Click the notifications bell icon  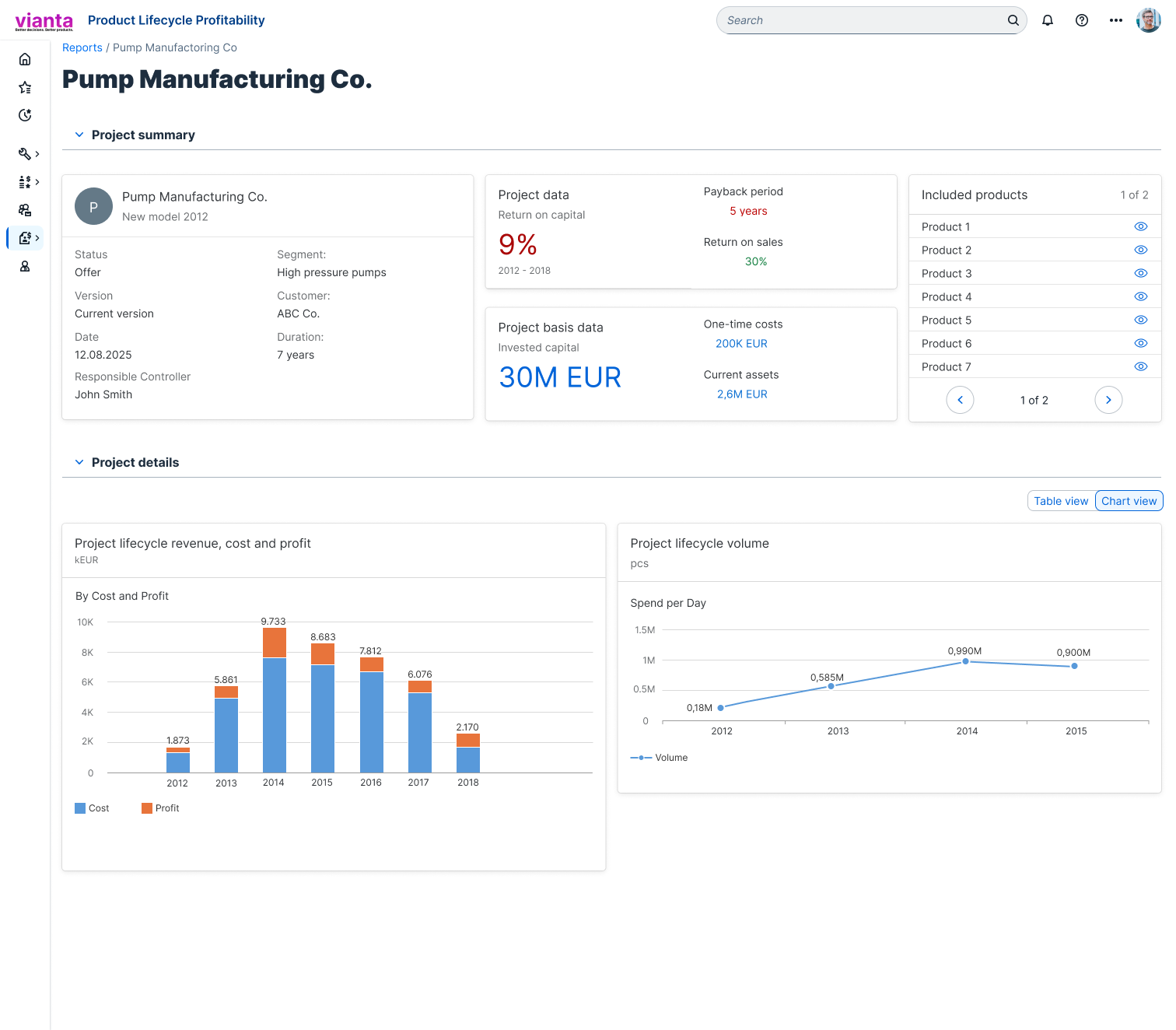[x=1048, y=20]
